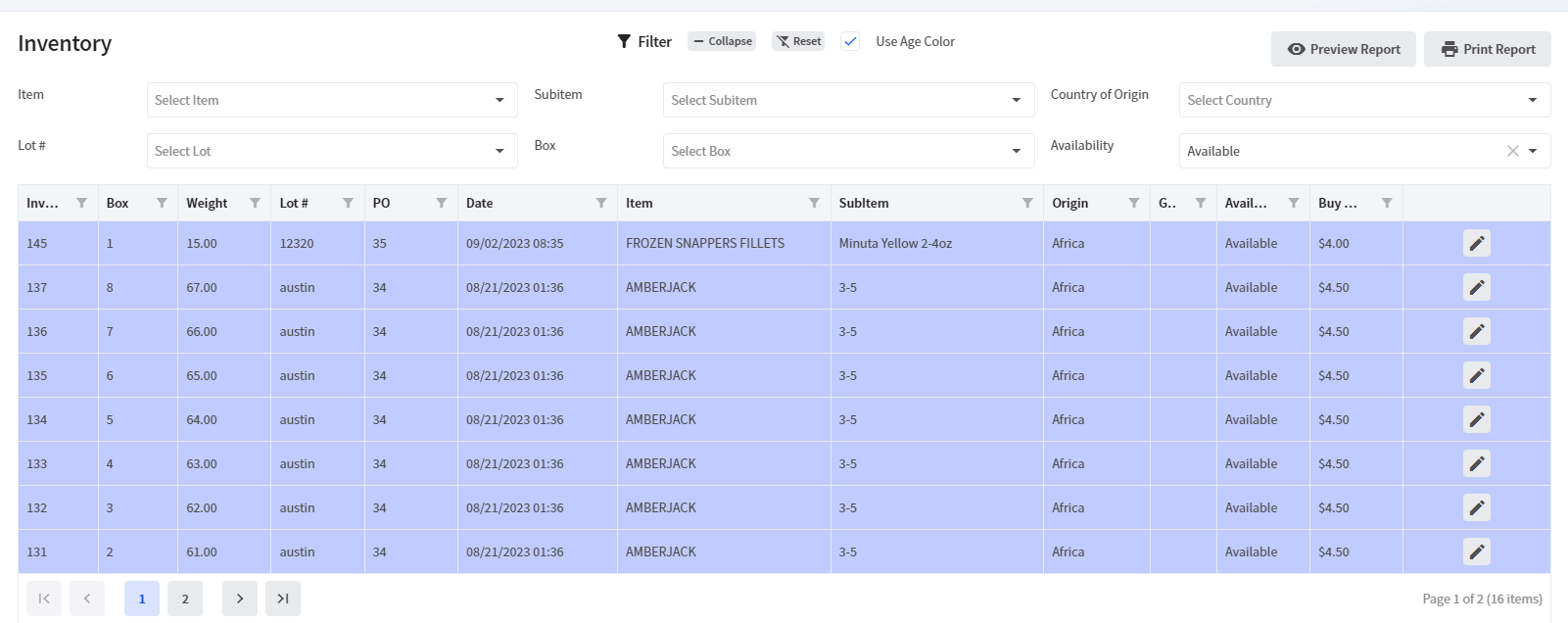The width and height of the screenshot is (1568, 623).
Task: Sort by Item column header
Action: point(640,203)
